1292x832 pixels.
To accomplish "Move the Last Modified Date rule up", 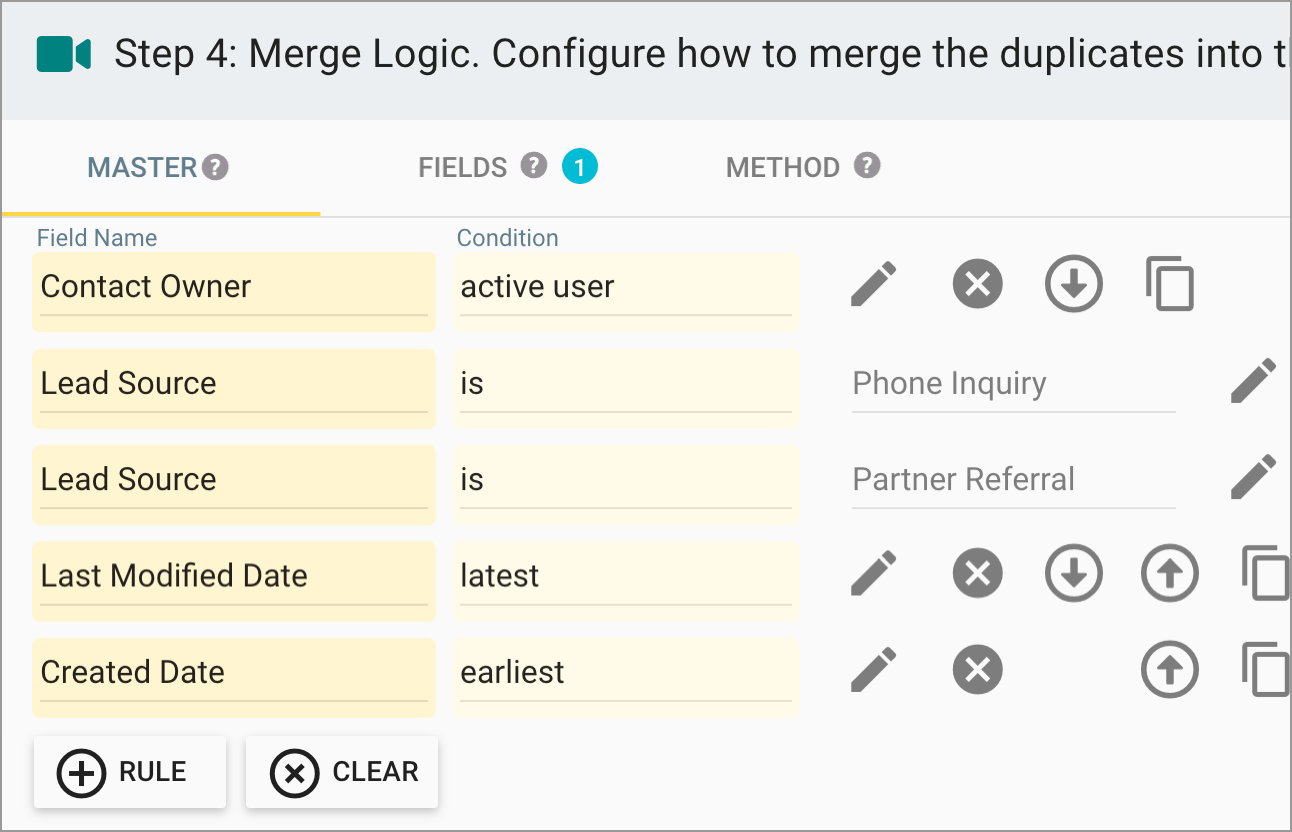I will point(1169,573).
